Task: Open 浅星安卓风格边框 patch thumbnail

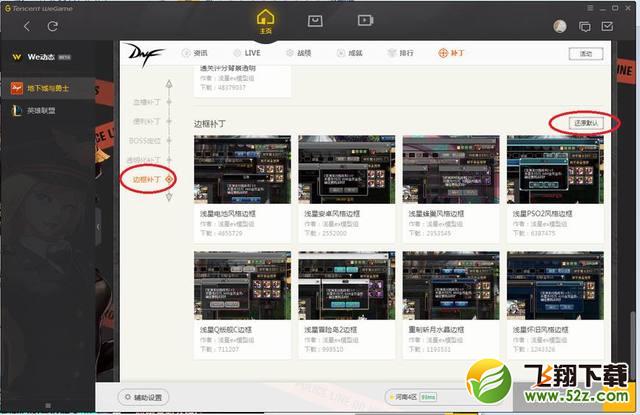Action: (347, 170)
